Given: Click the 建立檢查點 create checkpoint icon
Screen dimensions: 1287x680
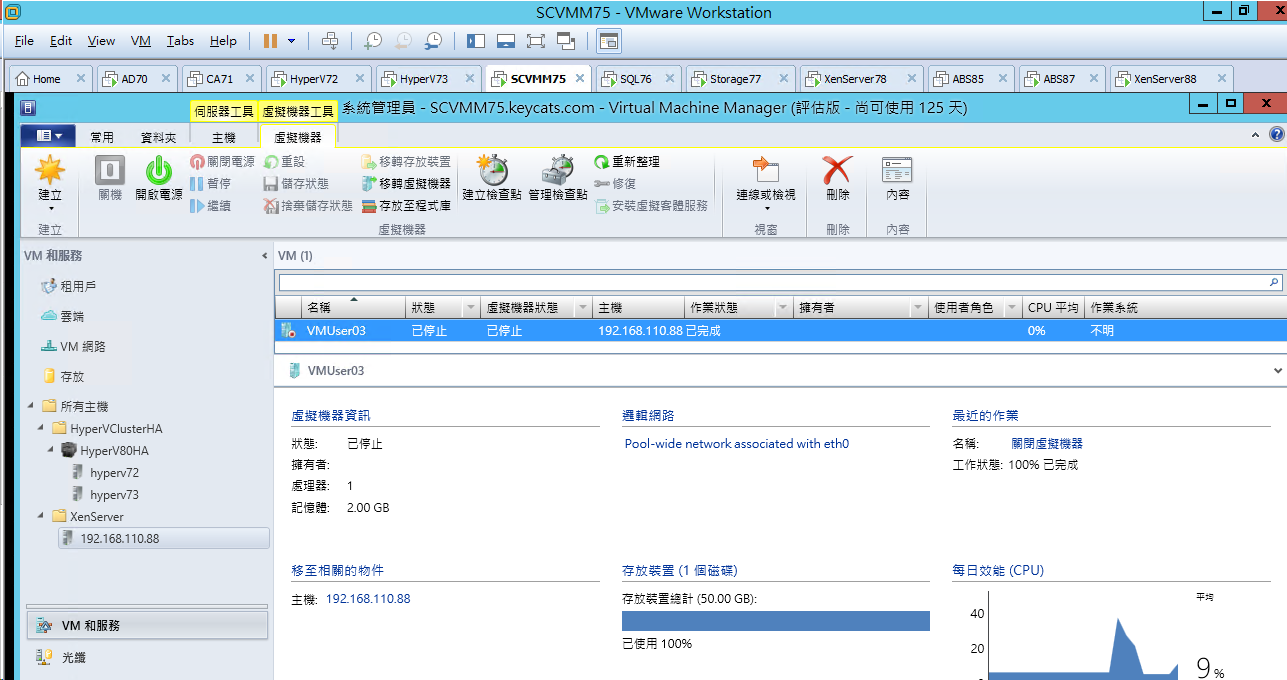Looking at the screenshot, I should click(x=492, y=170).
